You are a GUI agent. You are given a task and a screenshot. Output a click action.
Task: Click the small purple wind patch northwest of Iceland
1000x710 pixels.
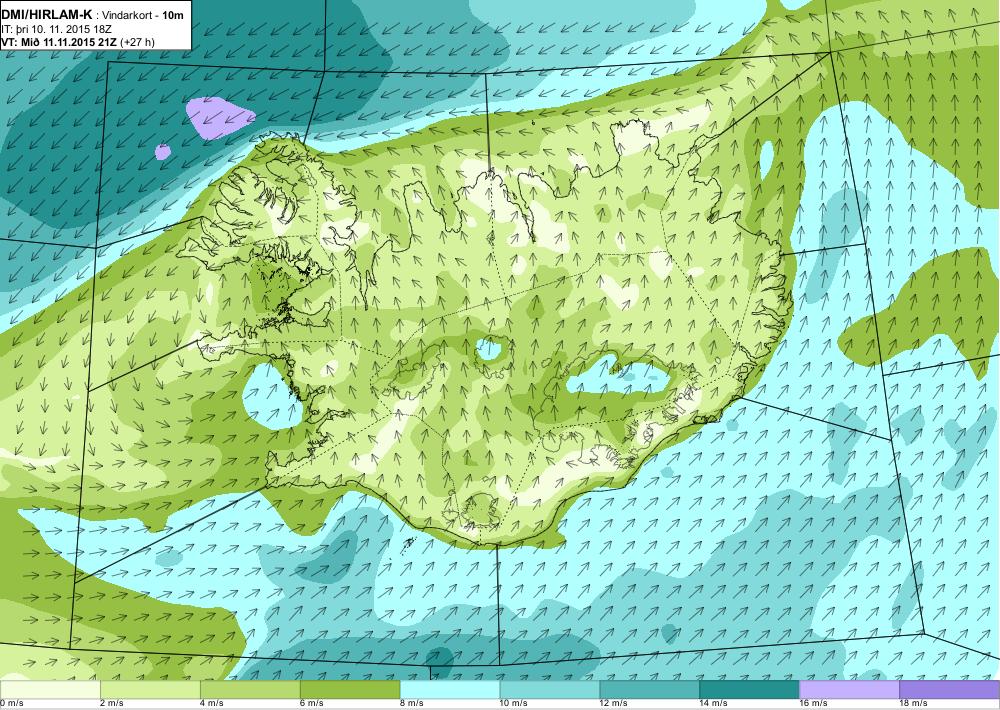point(163,152)
